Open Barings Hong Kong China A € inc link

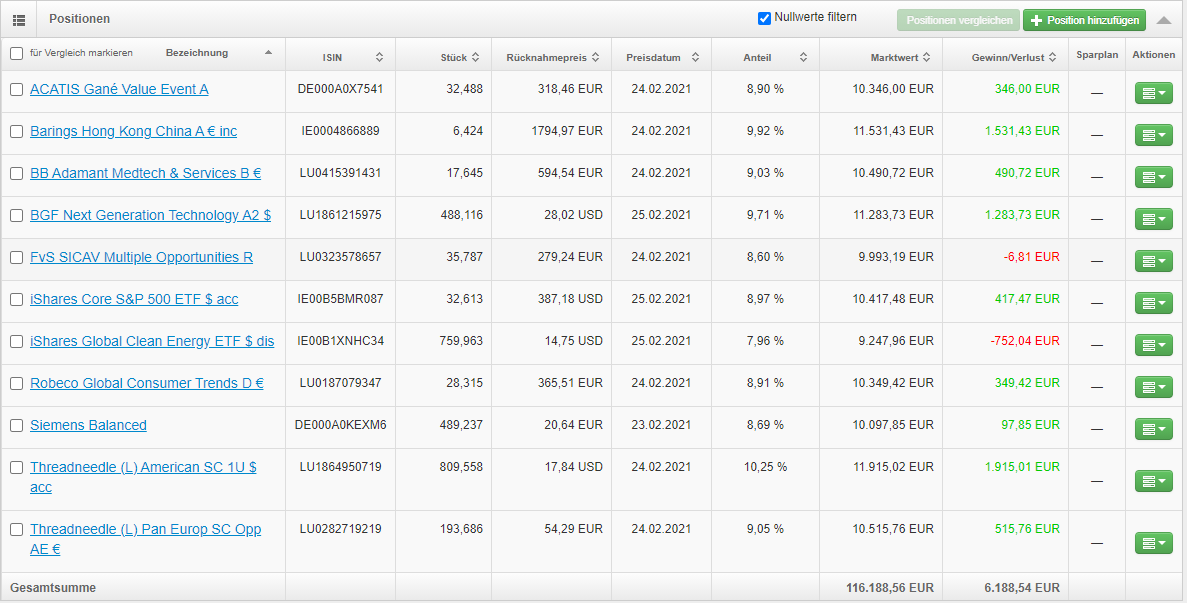(x=133, y=132)
